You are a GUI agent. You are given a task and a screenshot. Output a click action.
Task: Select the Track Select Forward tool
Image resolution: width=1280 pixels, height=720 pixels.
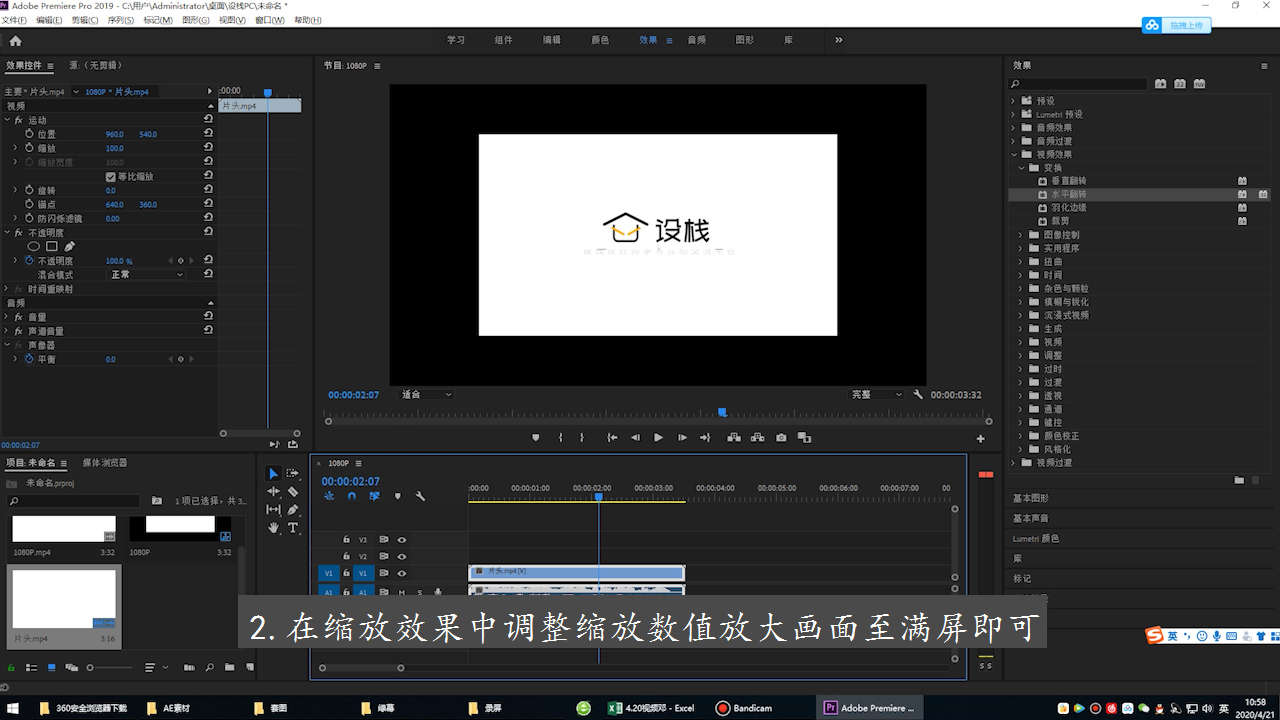point(293,473)
